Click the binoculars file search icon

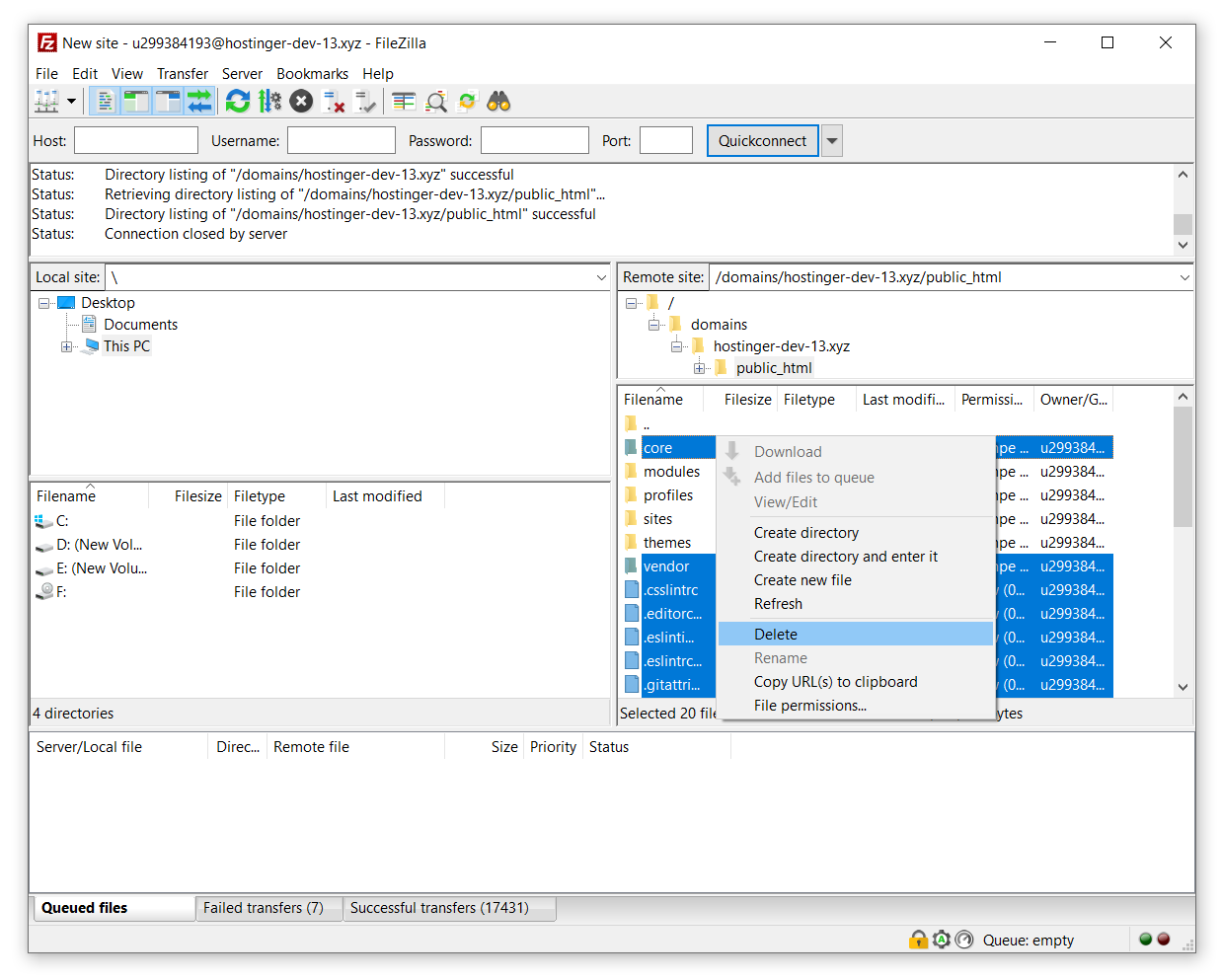(x=498, y=101)
